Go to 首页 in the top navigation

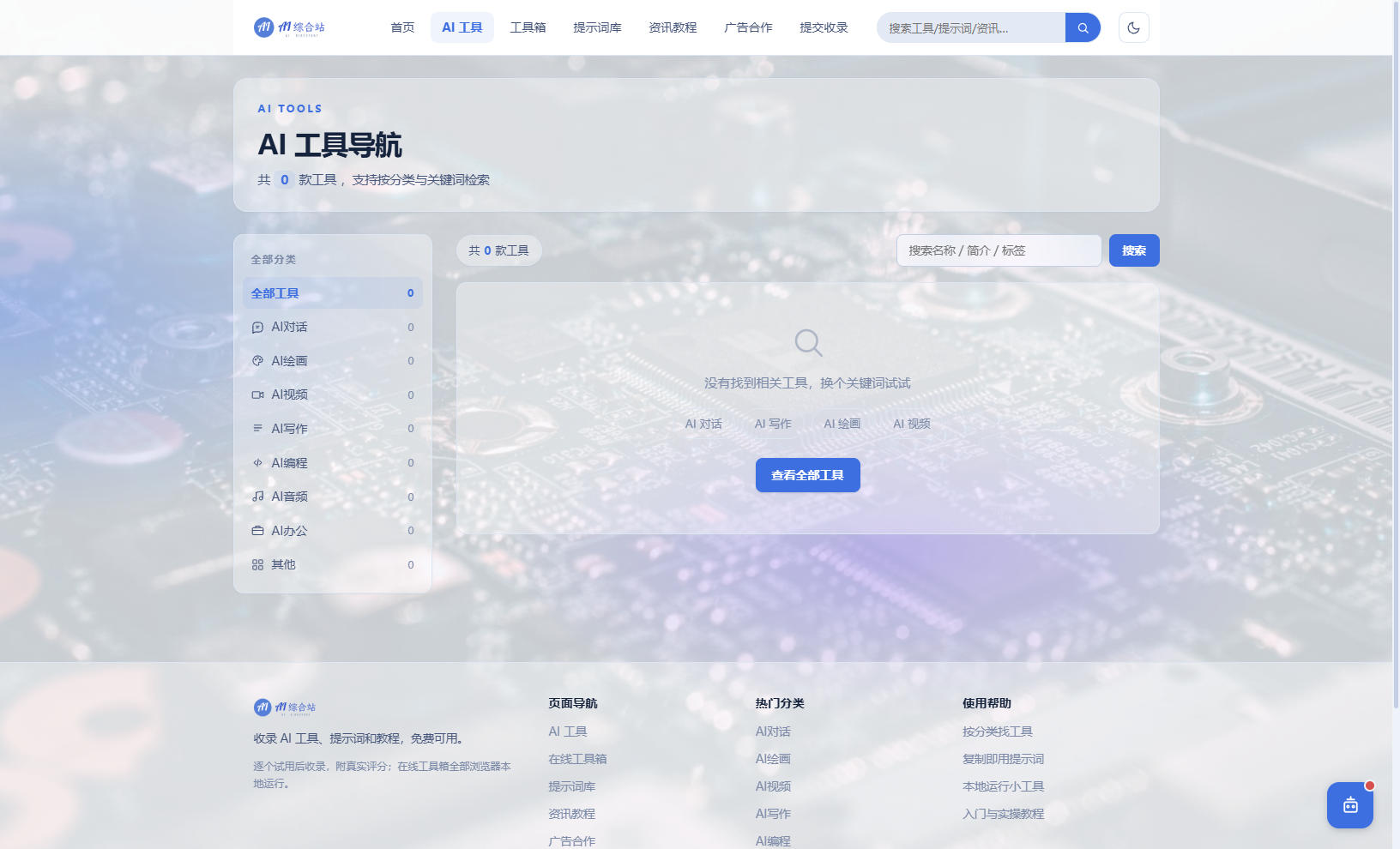(402, 27)
